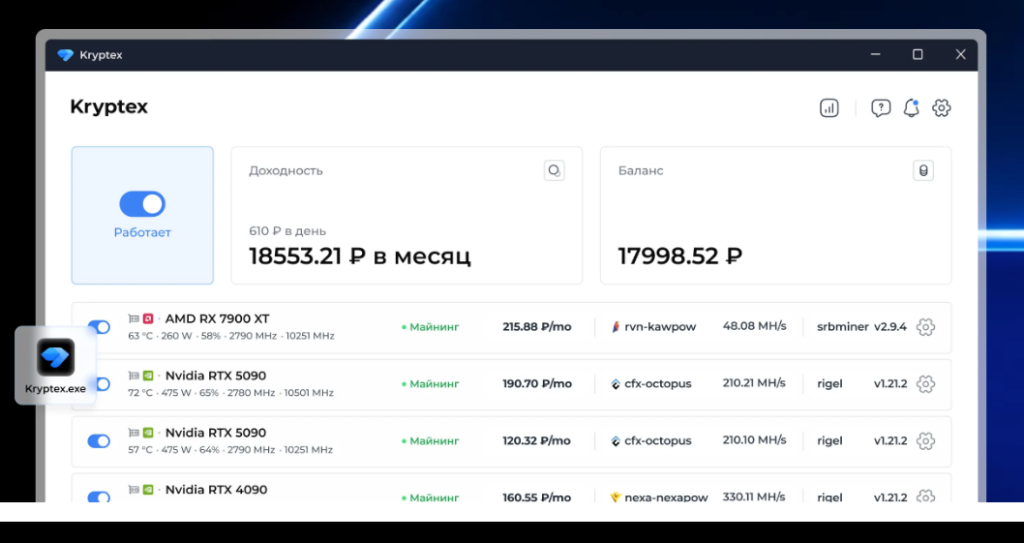Click grey GPU card icon in RTX 4090 row
Viewport: 1024px width, 543px height.
click(x=134, y=489)
